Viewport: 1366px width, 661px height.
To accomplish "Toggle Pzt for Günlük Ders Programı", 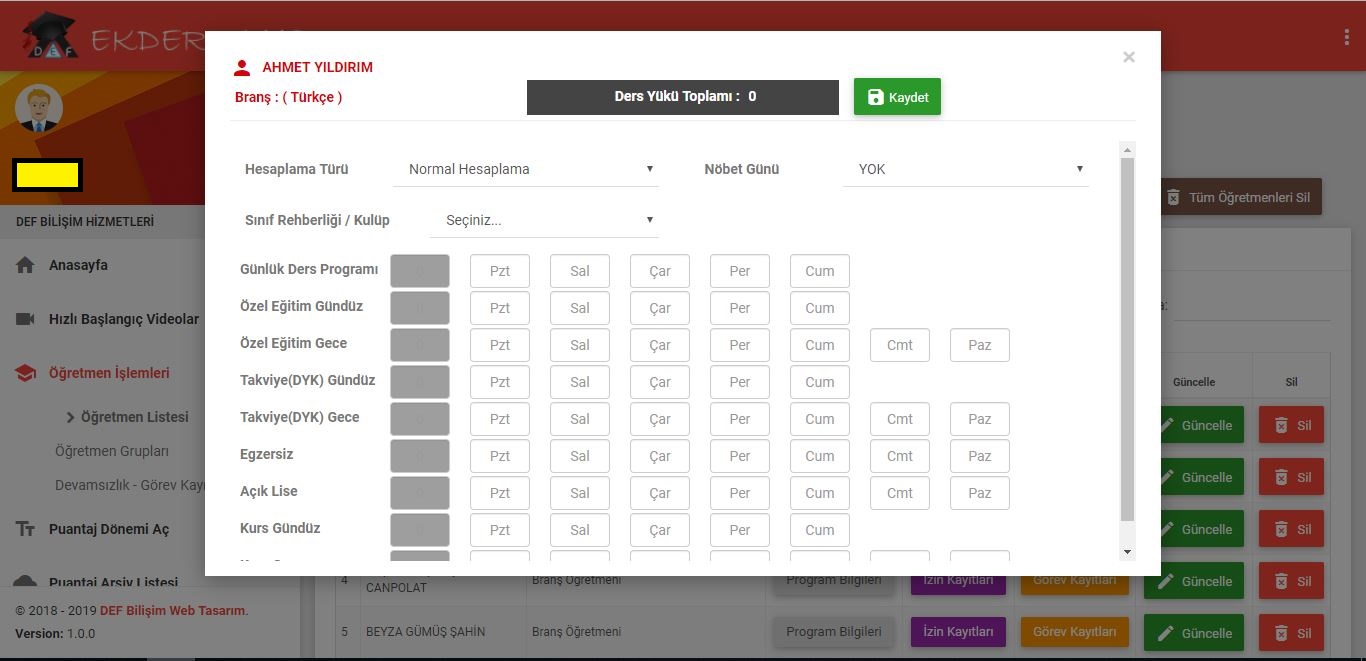I will coord(500,271).
